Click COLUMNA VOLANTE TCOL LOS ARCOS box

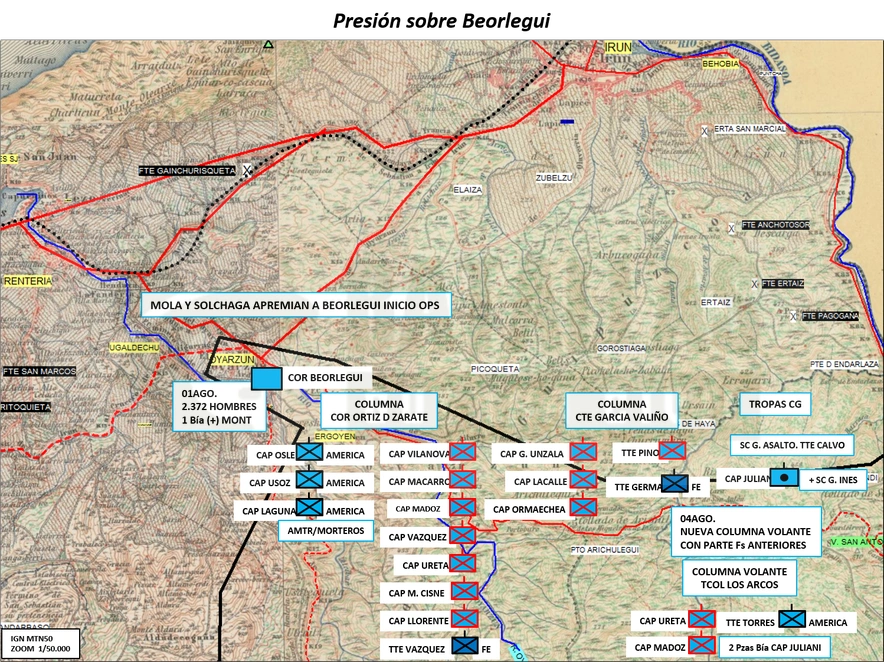tap(739, 578)
